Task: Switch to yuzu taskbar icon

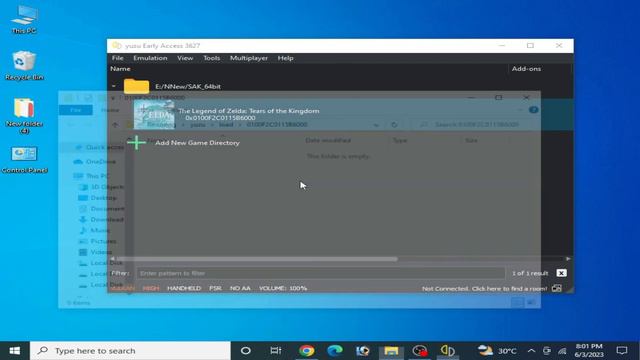Action: pyautogui.click(x=448, y=351)
